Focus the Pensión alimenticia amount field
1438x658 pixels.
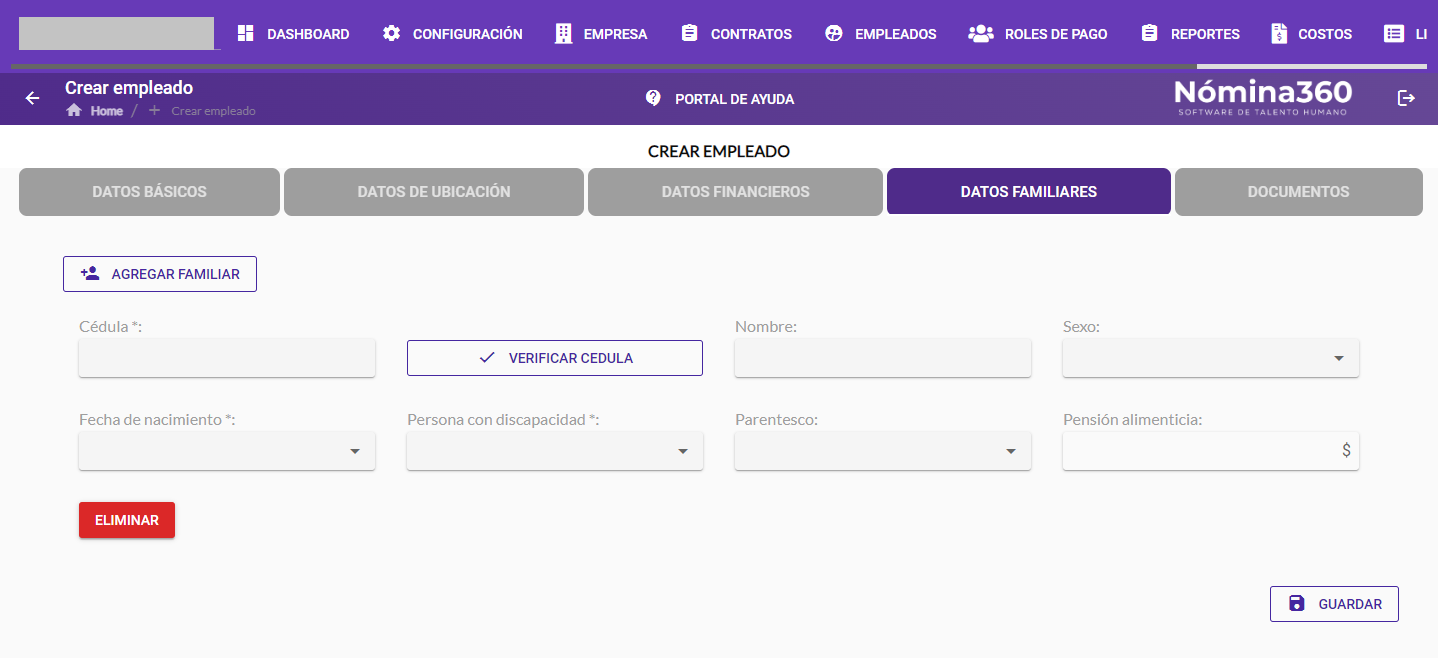pos(1211,451)
